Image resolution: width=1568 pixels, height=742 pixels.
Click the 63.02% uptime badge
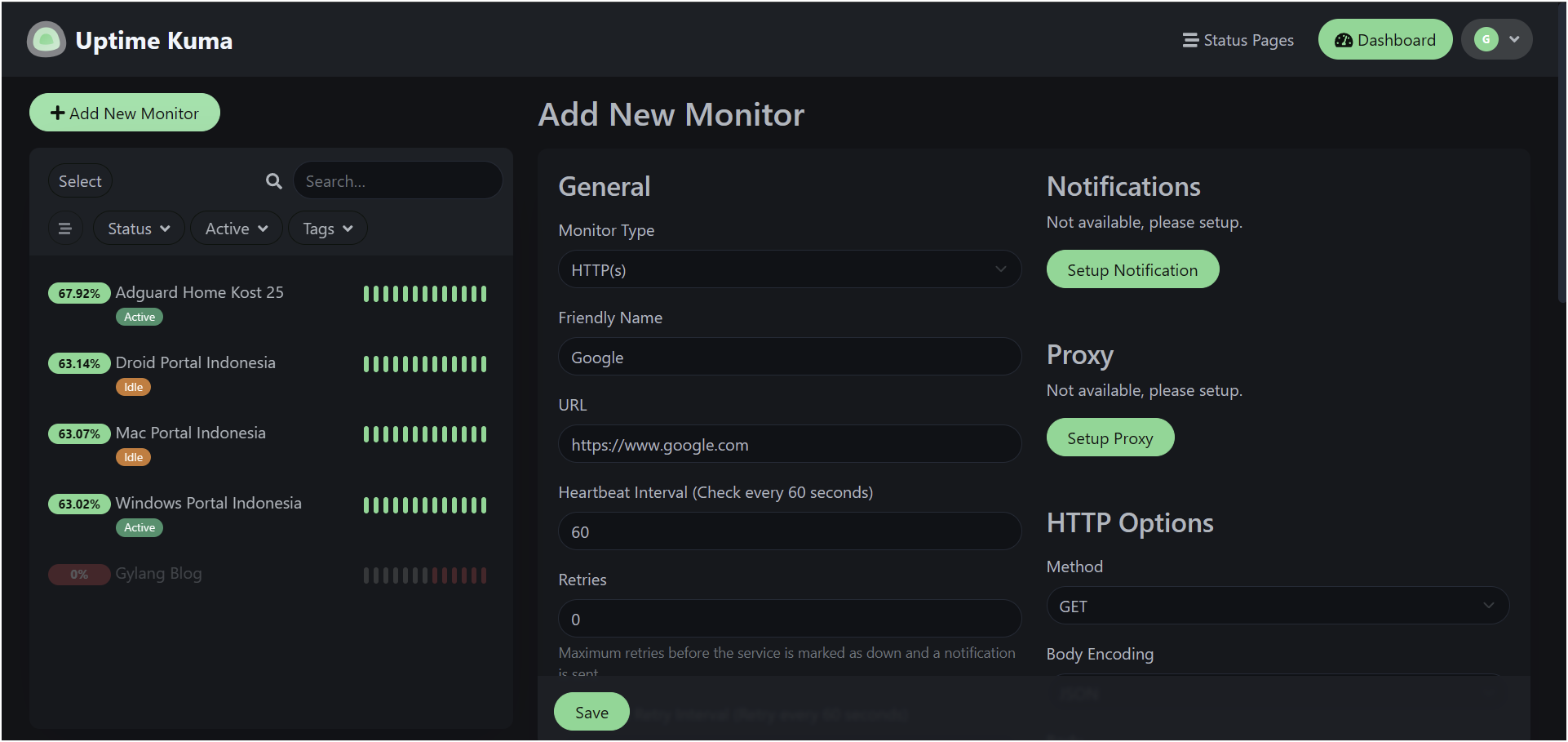pyautogui.click(x=79, y=504)
